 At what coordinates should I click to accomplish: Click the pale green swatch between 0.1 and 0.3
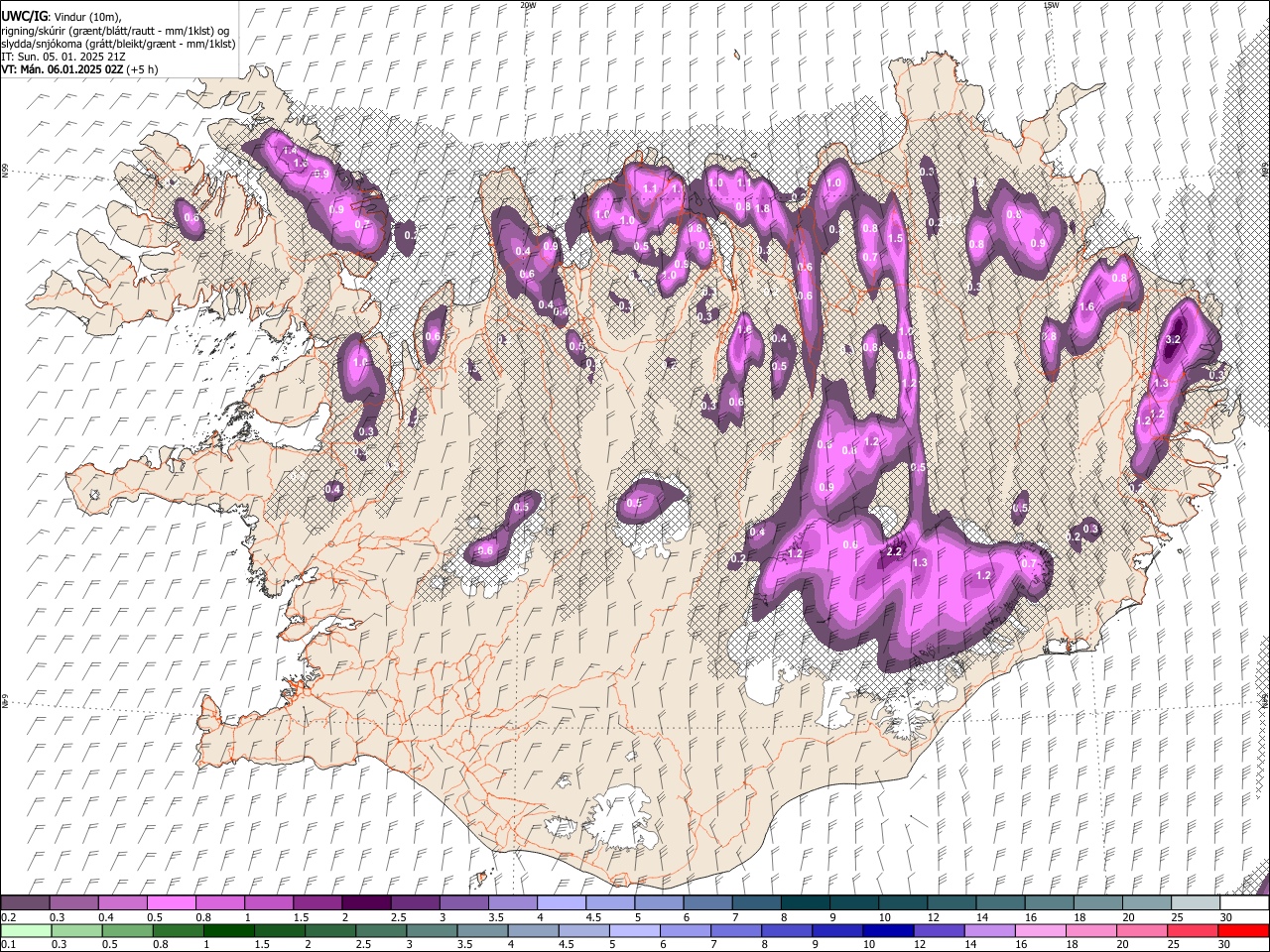coord(26,930)
